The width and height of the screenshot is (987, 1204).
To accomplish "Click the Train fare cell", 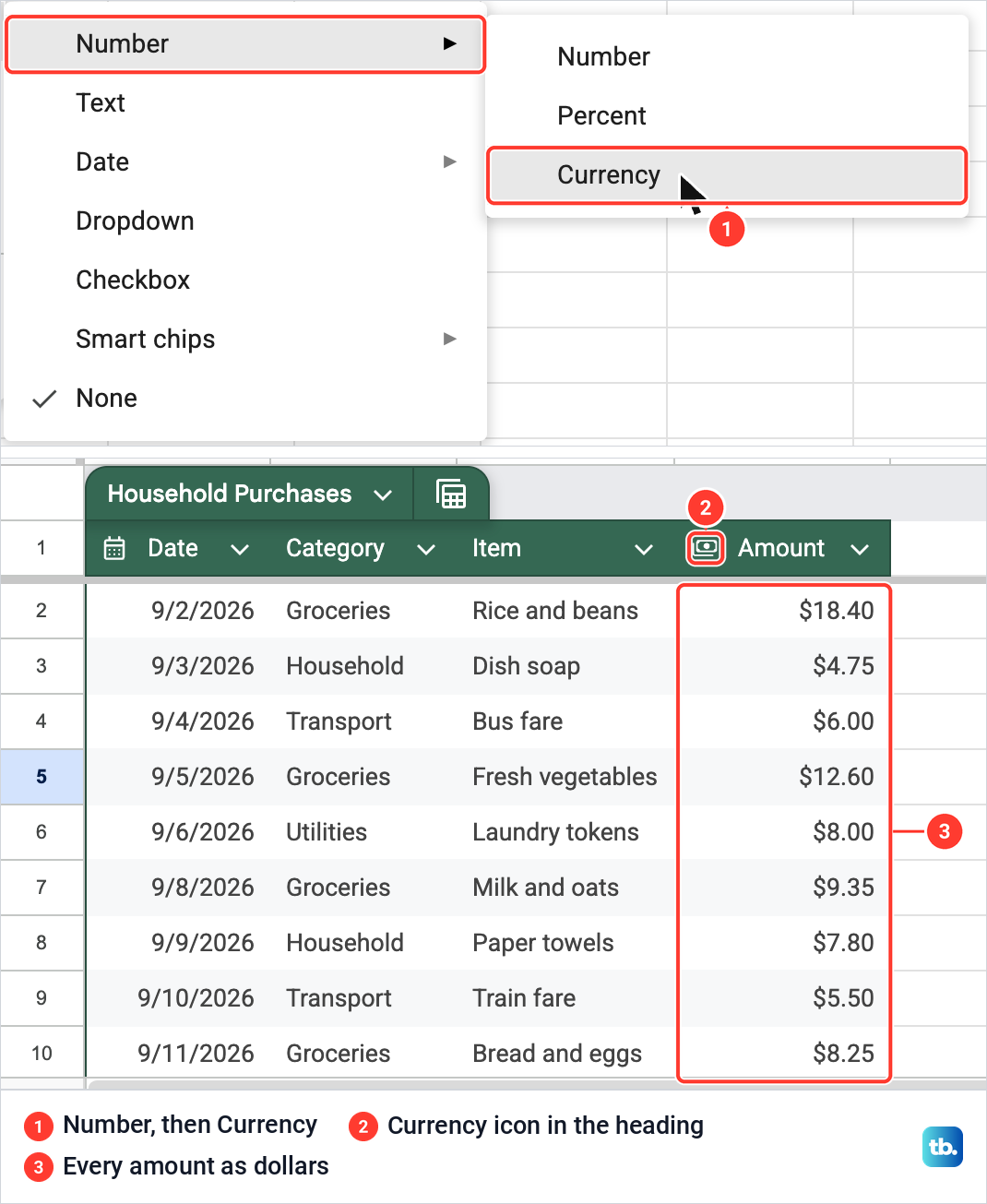I will 567,998.
